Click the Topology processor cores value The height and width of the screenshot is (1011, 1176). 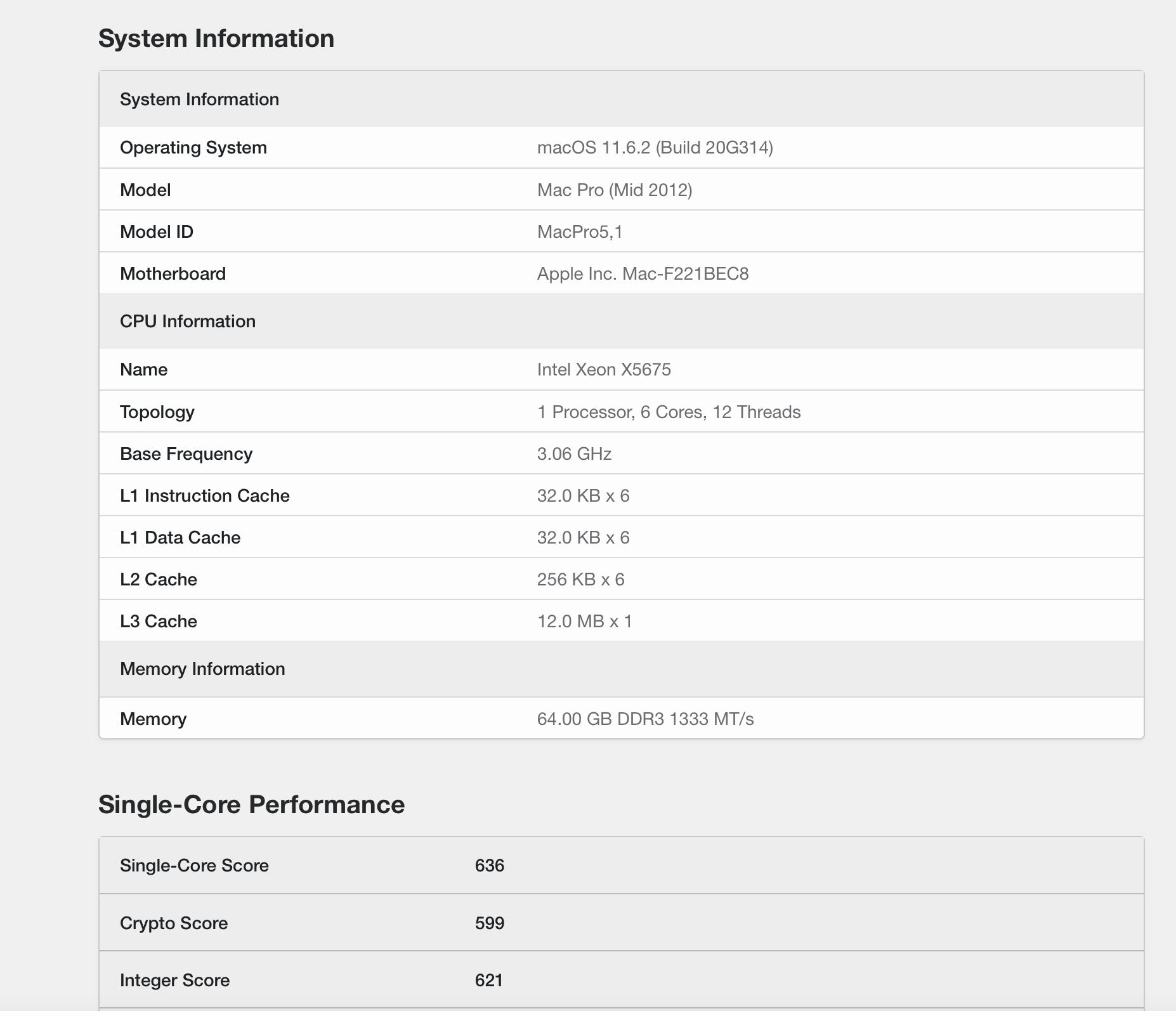pyautogui.click(x=669, y=412)
